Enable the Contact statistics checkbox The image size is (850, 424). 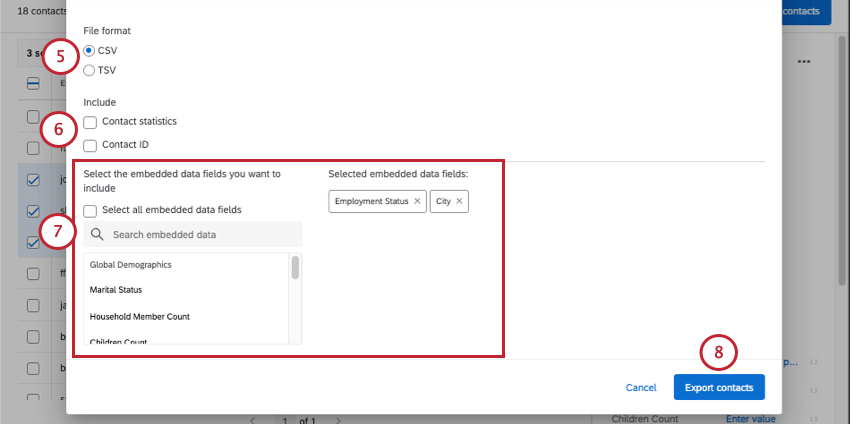[x=90, y=123]
